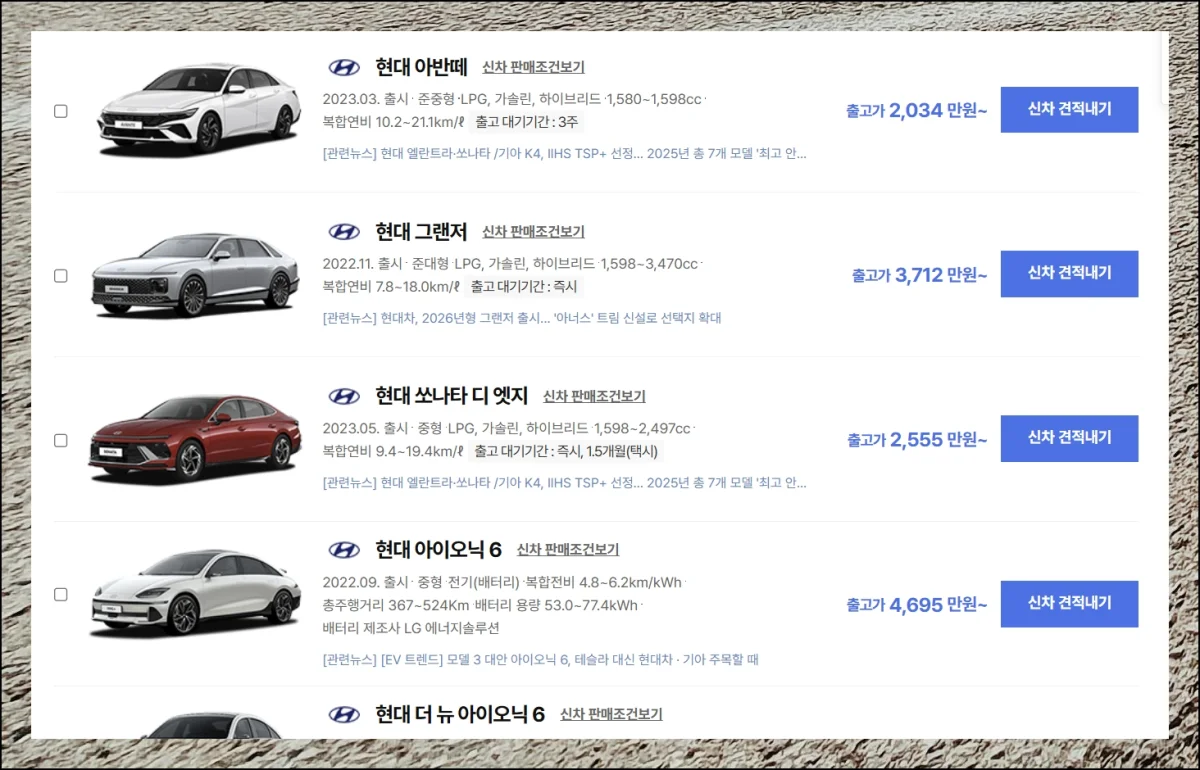This screenshot has height=770, width=1200.
Task: Open 신차 판매조건보기 for 아반떼
Action: coord(533,68)
